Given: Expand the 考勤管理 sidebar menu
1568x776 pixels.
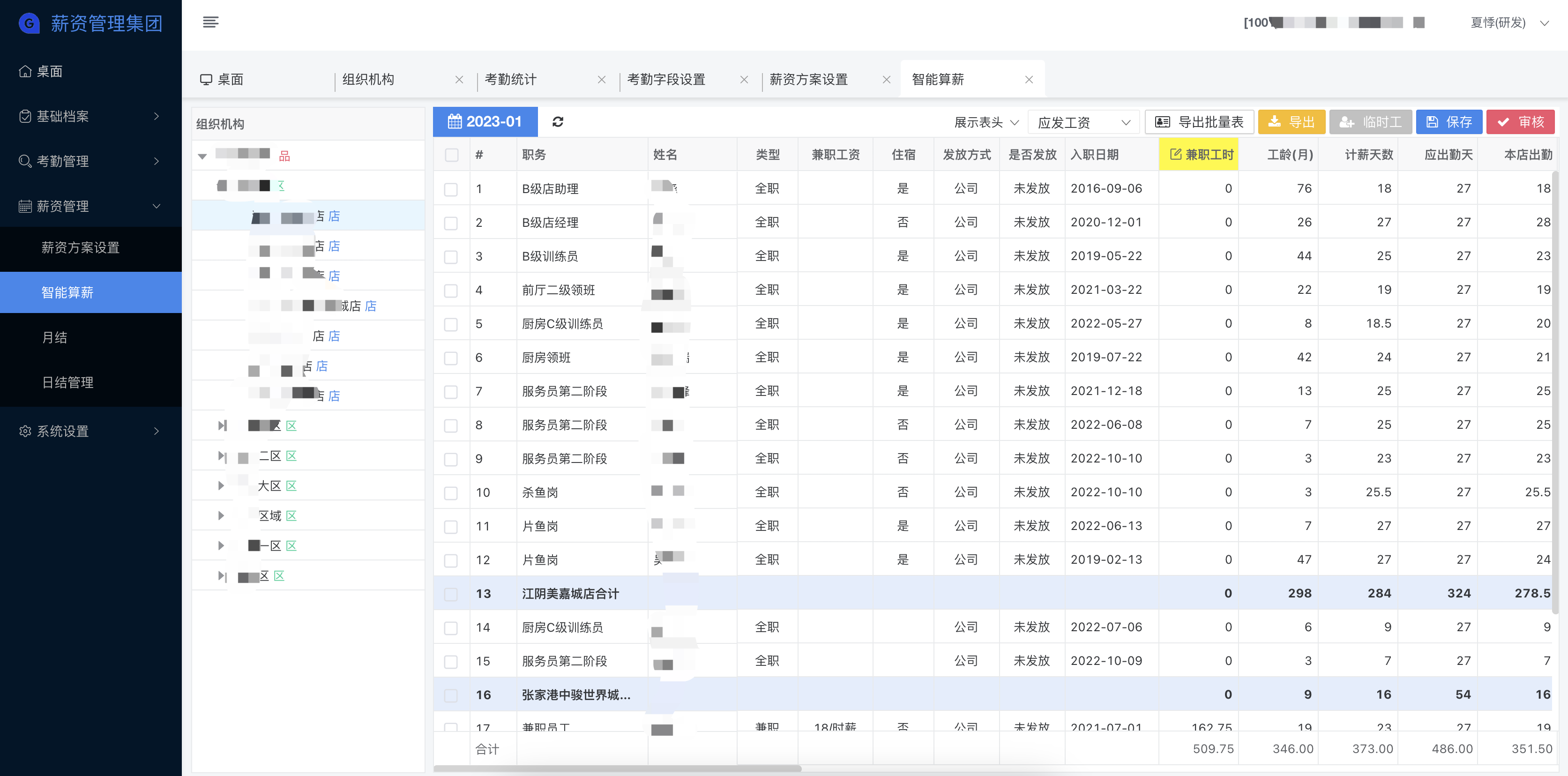Looking at the screenshot, I should pos(91,161).
